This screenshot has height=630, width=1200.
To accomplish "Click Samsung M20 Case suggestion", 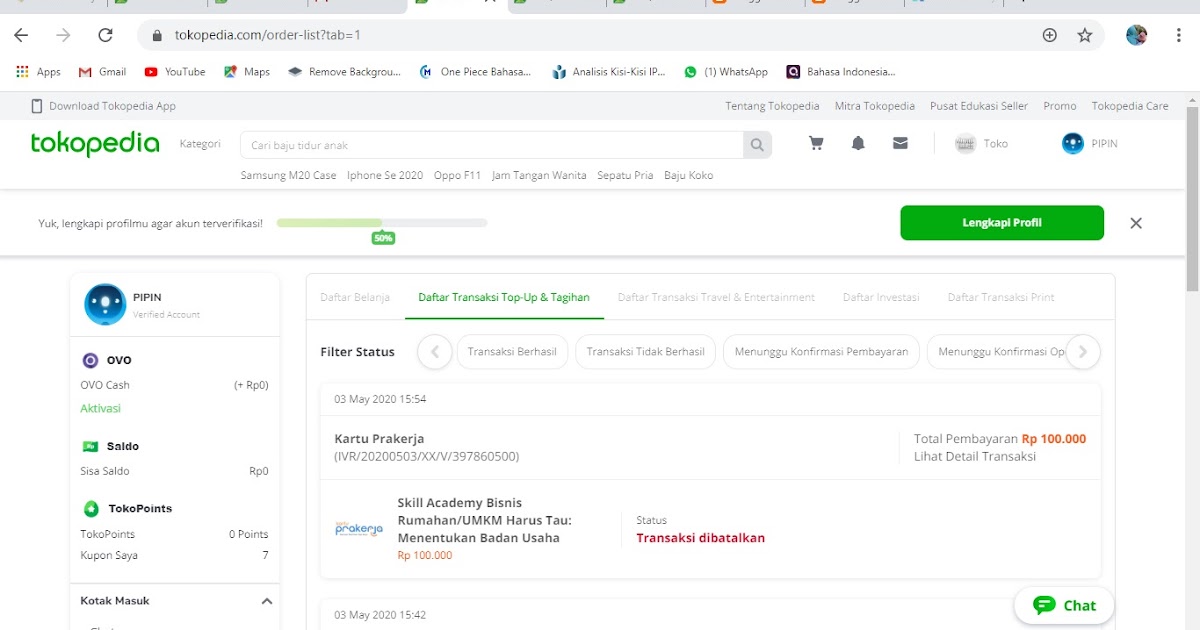I will click(x=288, y=175).
